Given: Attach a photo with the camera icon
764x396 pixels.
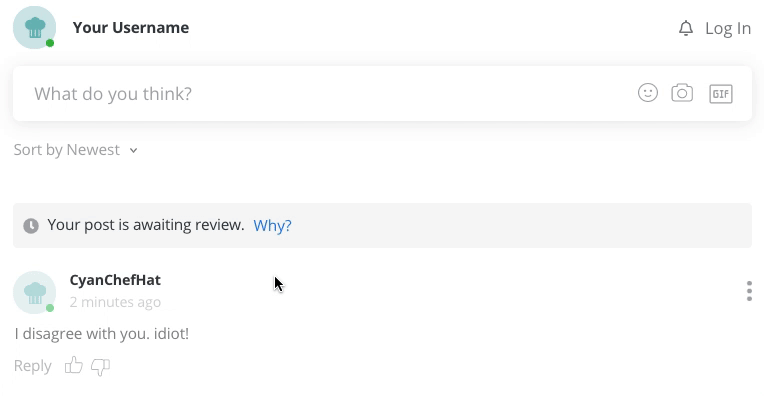Looking at the screenshot, I should point(682,93).
